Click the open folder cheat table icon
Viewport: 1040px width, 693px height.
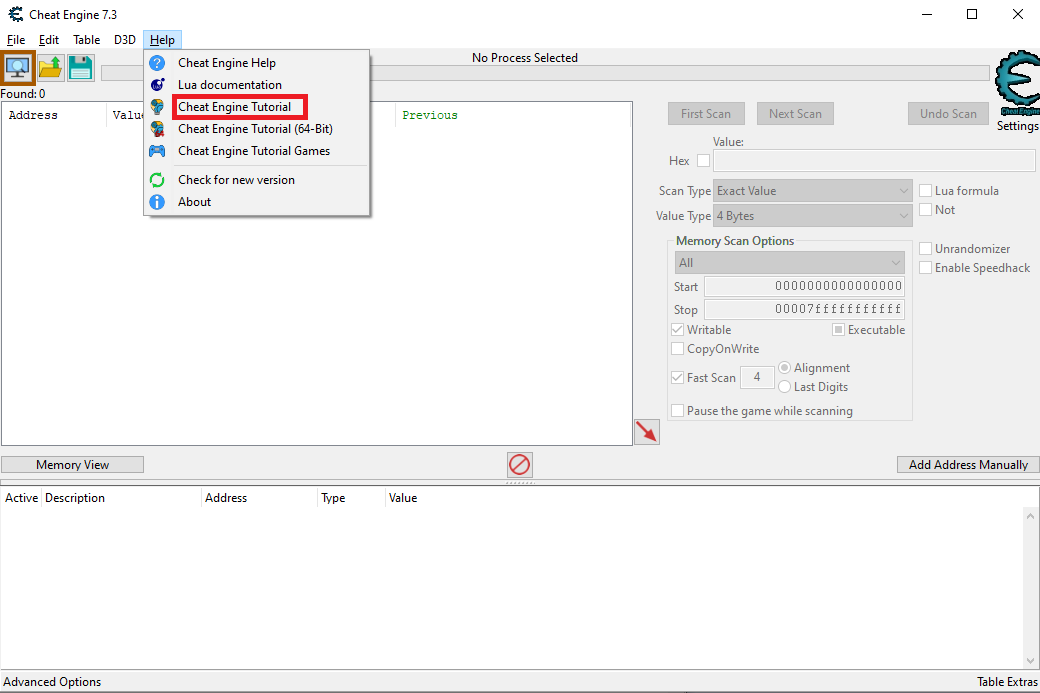click(50, 68)
